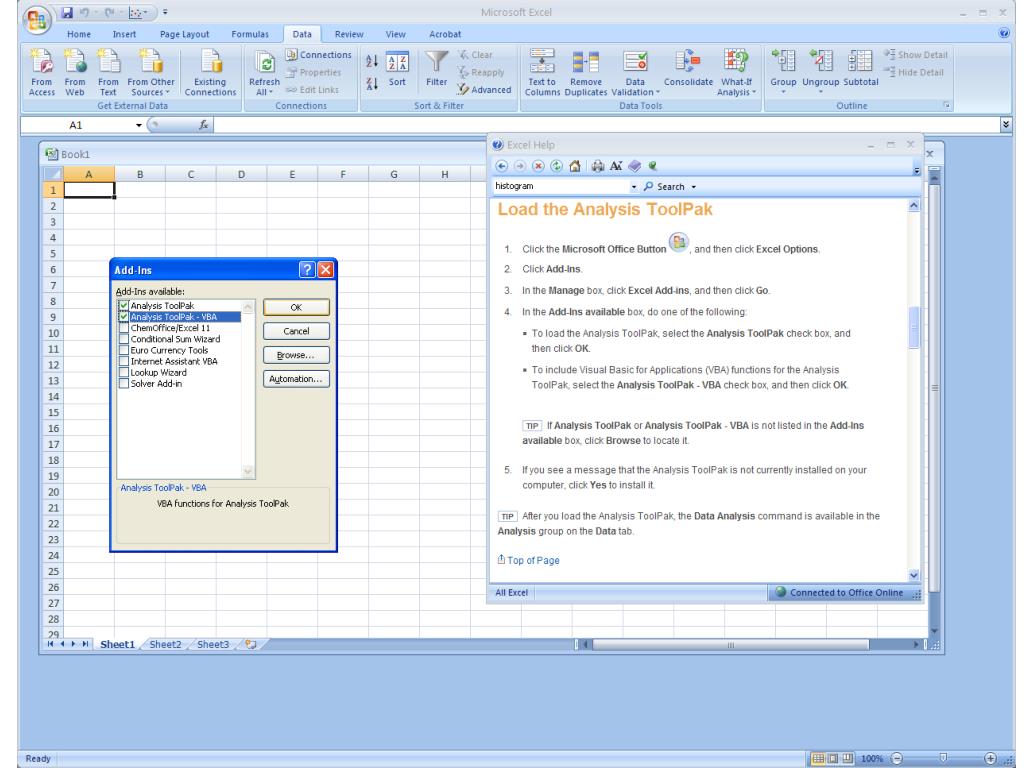Select column C header

(x=191, y=174)
